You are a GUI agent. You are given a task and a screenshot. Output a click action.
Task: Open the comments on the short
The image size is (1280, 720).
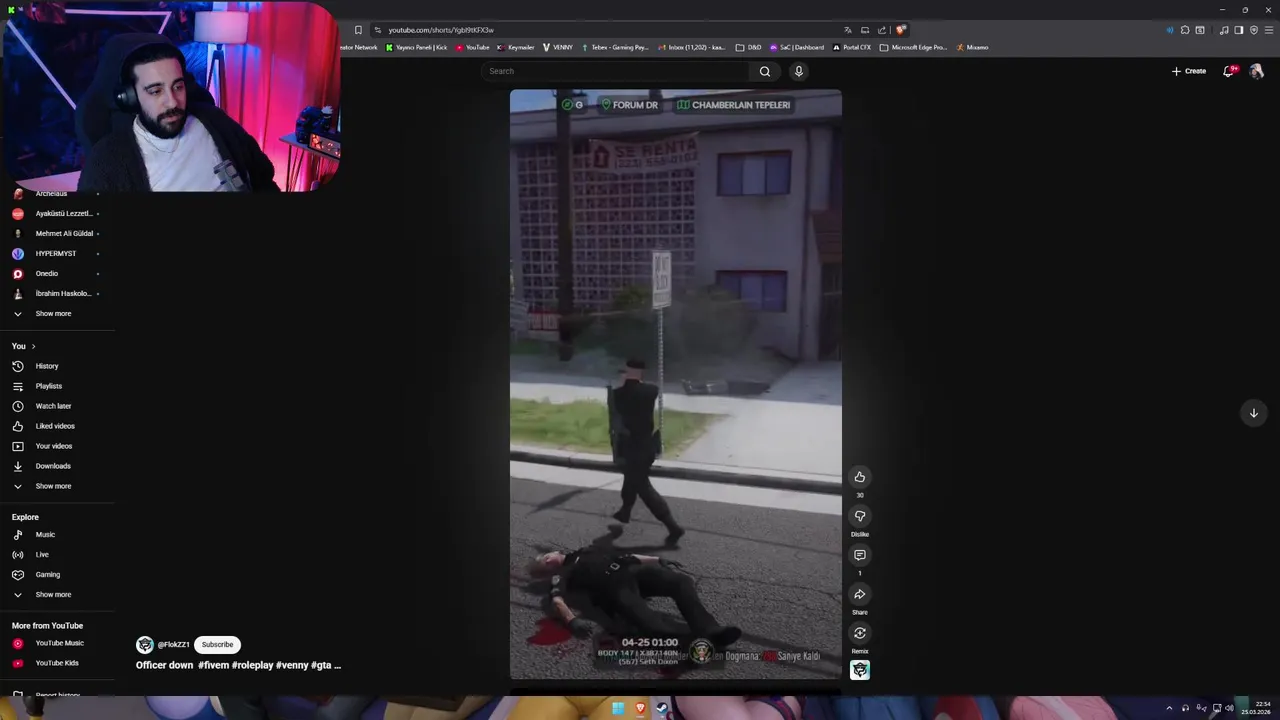coord(859,555)
